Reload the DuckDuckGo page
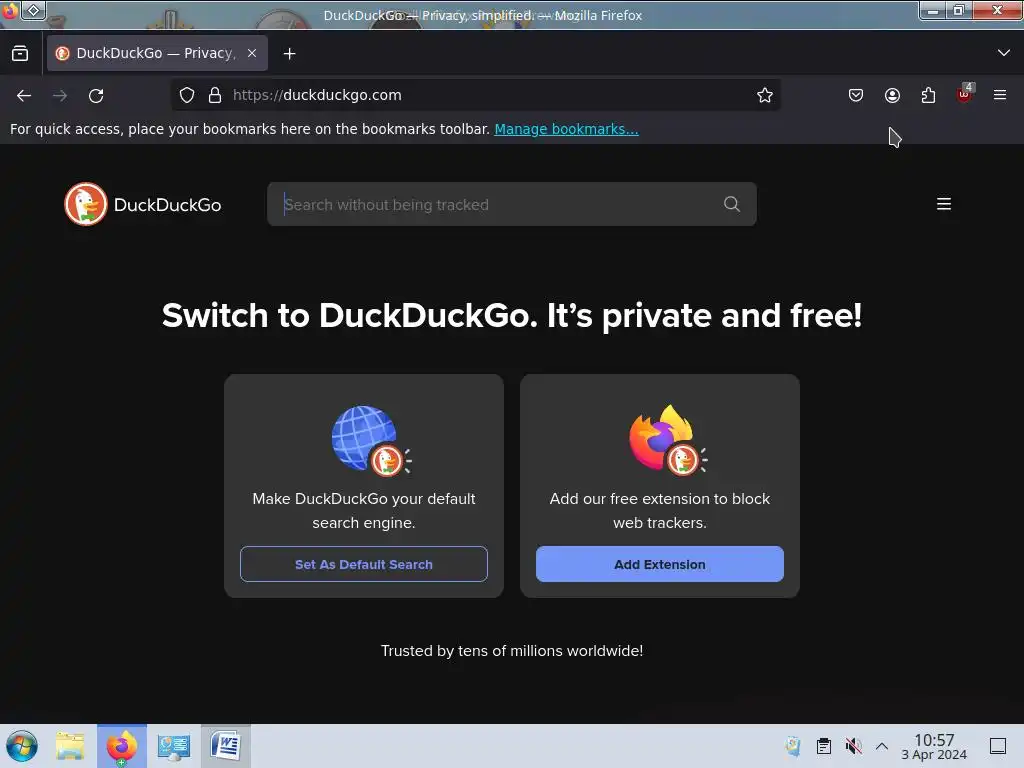1024x768 pixels. pyautogui.click(x=96, y=95)
